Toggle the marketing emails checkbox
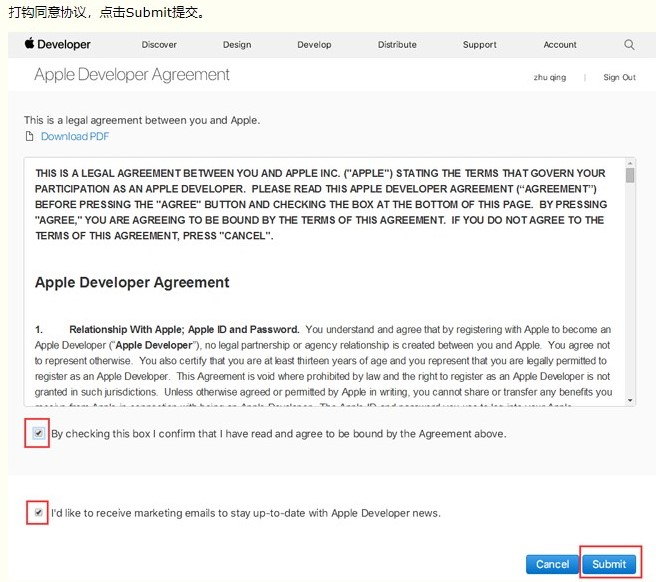The width and height of the screenshot is (656, 582). pyautogui.click(x=38, y=512)
